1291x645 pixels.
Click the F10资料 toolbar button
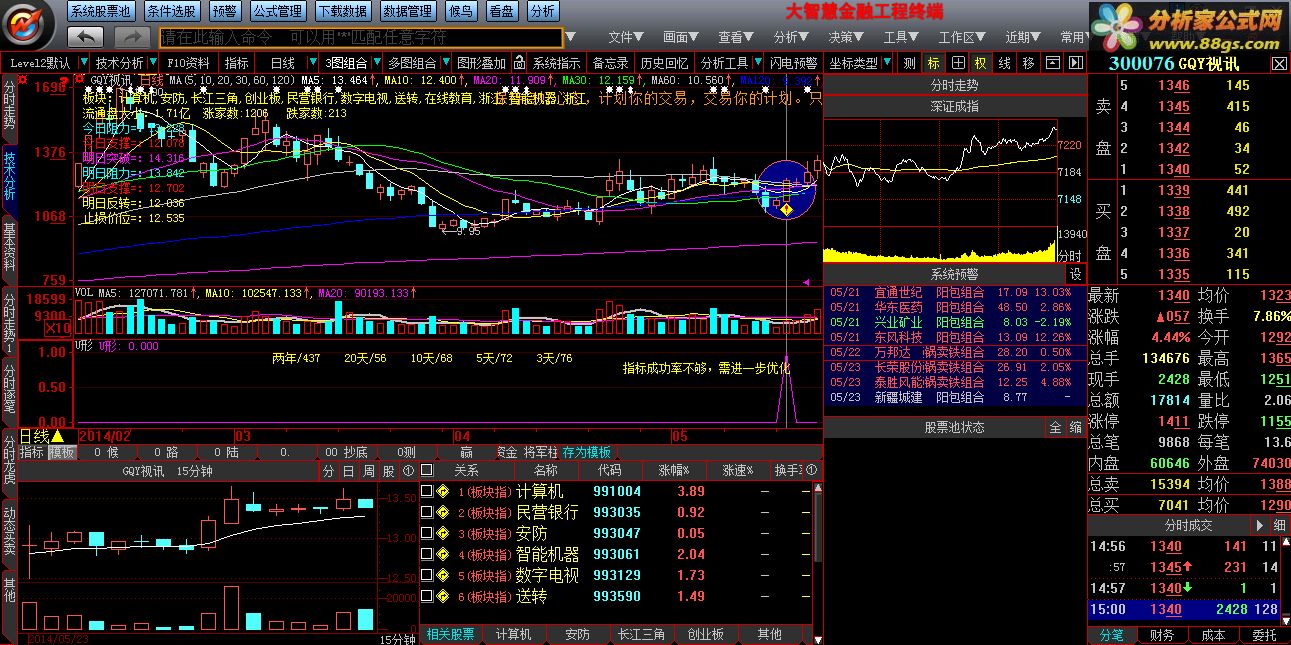coord(190,62)
